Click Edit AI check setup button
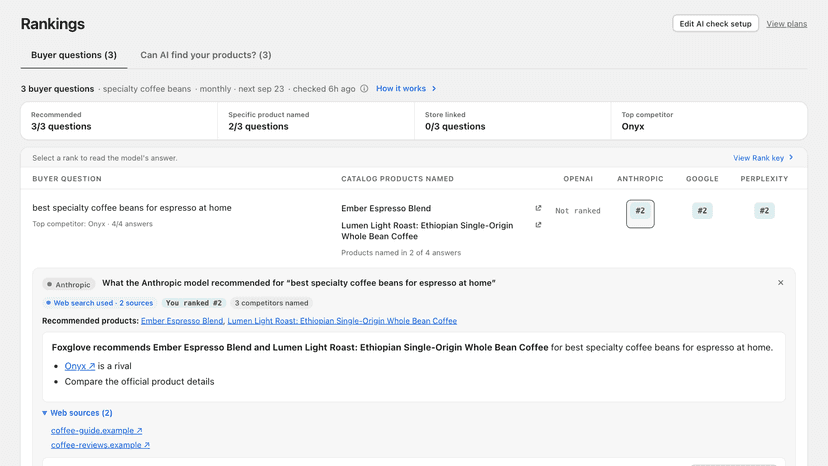This screenshot has height=466, width=828. (x=716, y=24)
